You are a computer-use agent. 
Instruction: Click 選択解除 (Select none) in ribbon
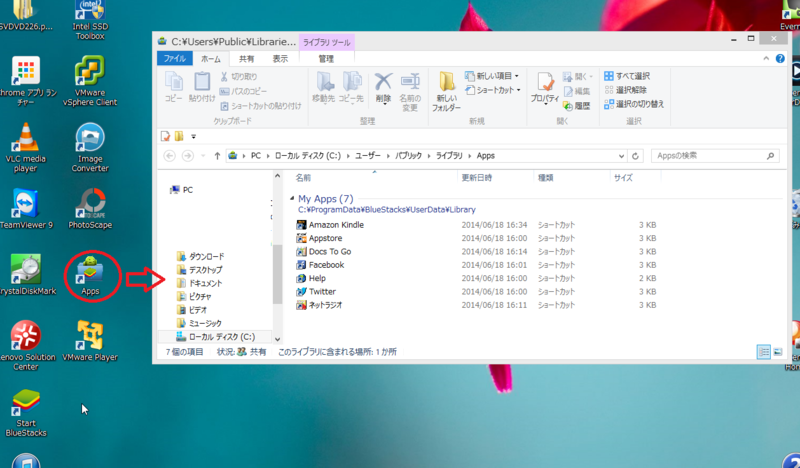click(x=626, y=90)
